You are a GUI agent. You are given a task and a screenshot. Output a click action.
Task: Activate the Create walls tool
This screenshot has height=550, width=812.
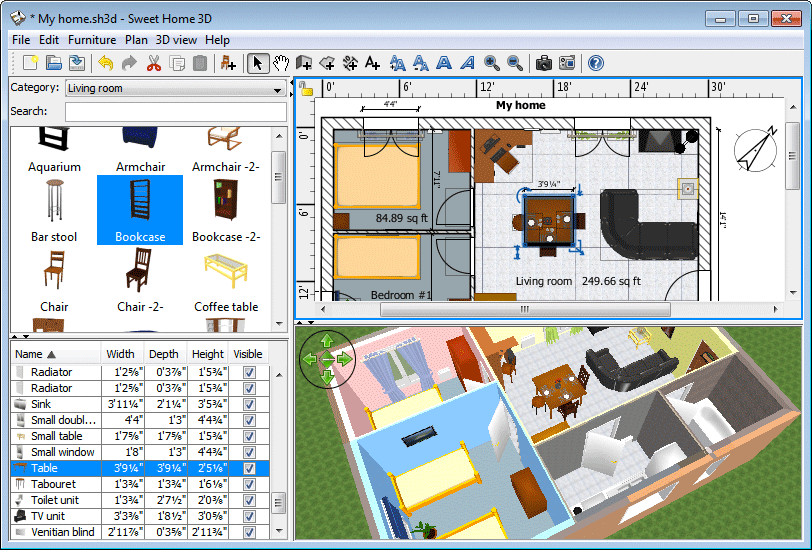click(x=304, y=63)
